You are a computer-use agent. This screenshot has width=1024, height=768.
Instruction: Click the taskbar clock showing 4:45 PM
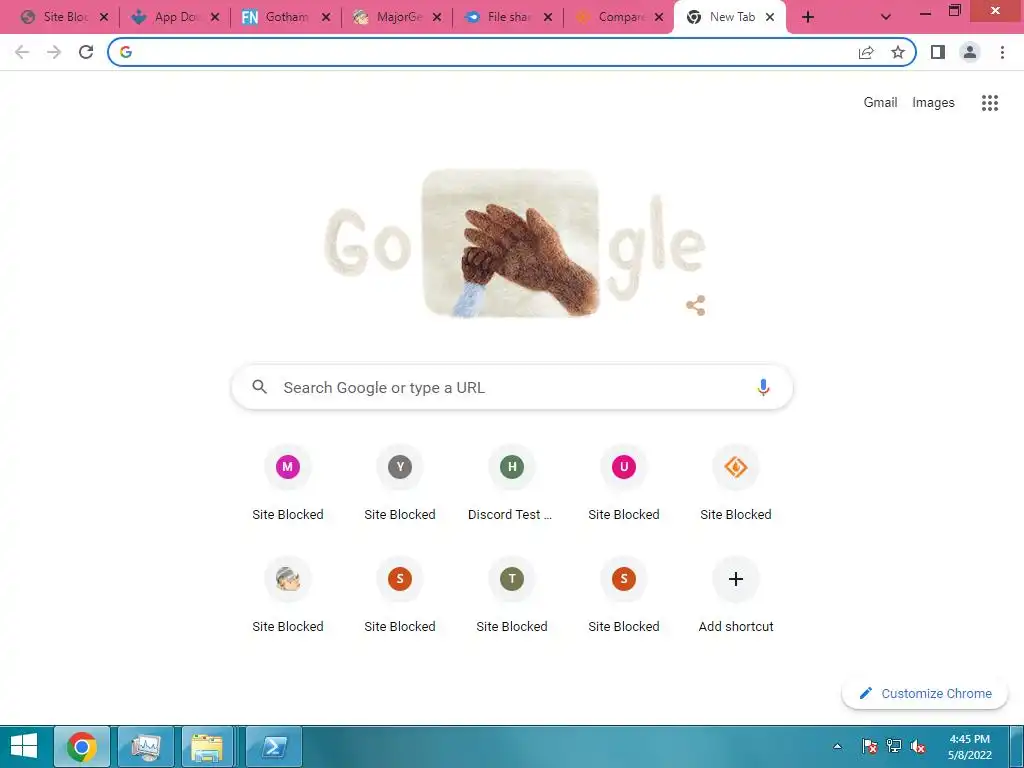[970, 746]
